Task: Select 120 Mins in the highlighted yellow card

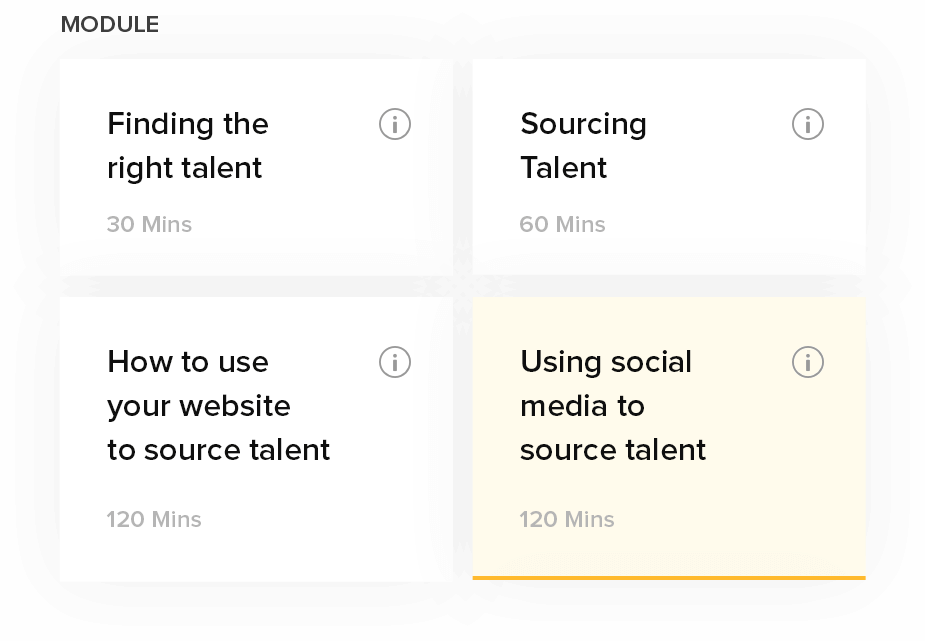Action: (x=567, y=520)
